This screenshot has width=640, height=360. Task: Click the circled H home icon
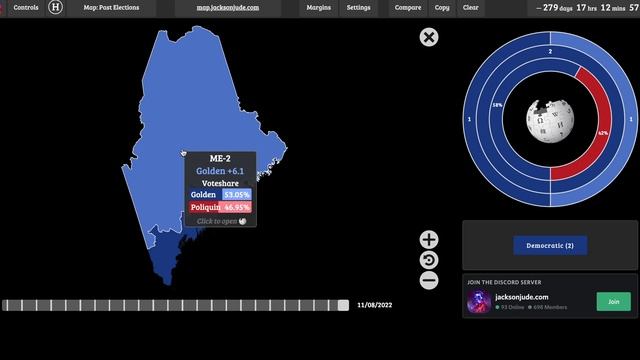[x=56, y=7]
